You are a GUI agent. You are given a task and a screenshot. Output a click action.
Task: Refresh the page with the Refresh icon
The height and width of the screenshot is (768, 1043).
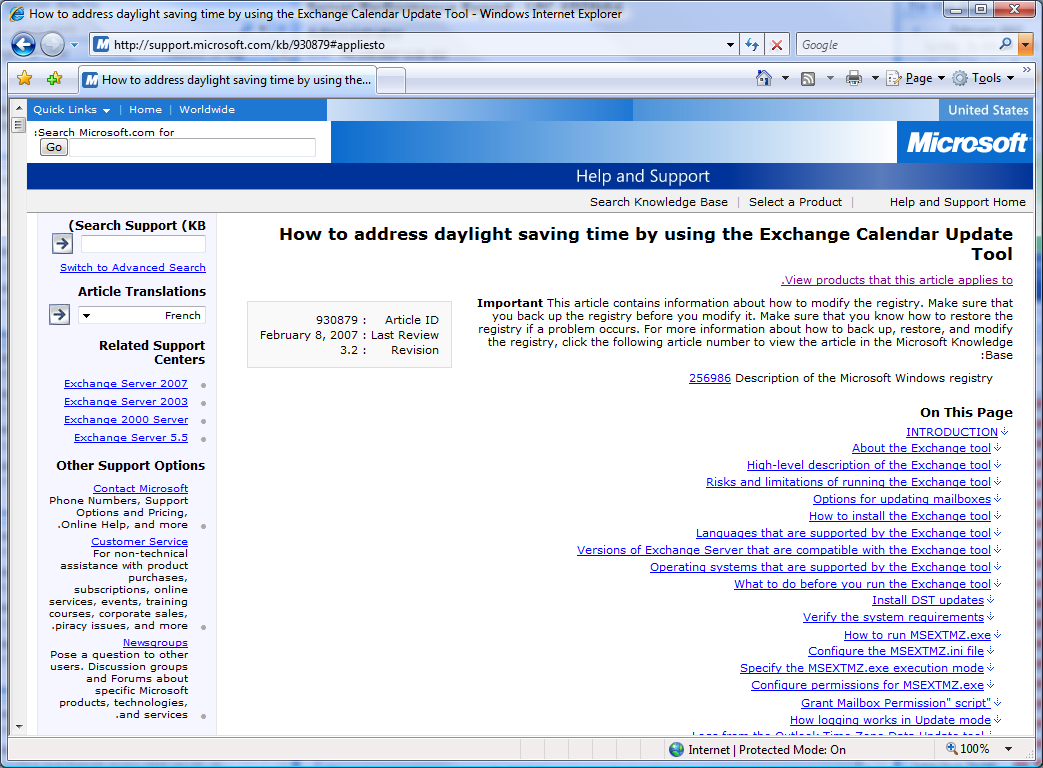pyautogui.click(x=752, y=45)
